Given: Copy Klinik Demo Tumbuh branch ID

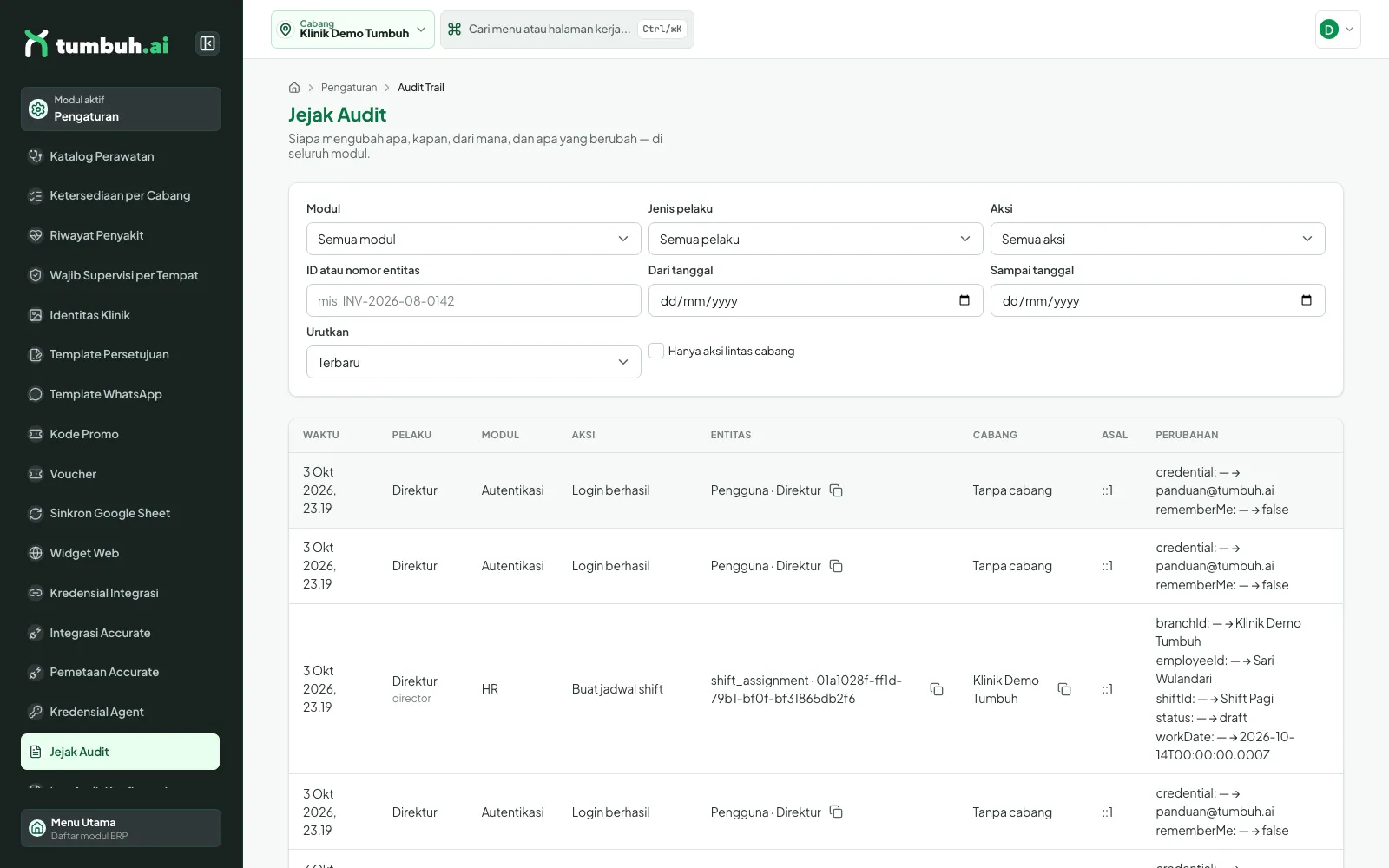Looking at the screenshot, I should pyautogui.click(x=1064, y=689).
